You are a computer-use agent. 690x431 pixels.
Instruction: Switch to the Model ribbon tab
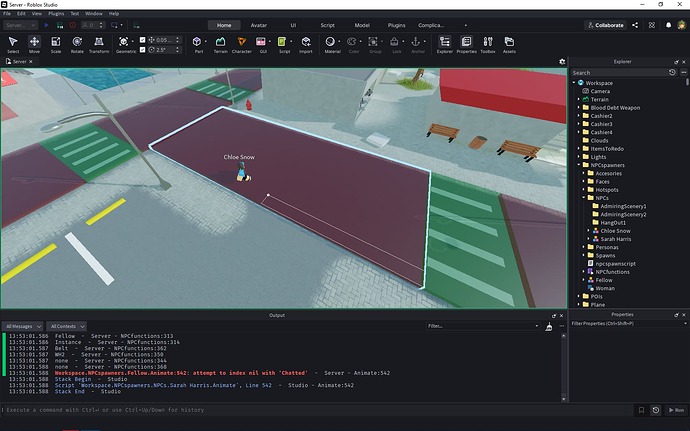pyautogui.click(x=362, y=25)
